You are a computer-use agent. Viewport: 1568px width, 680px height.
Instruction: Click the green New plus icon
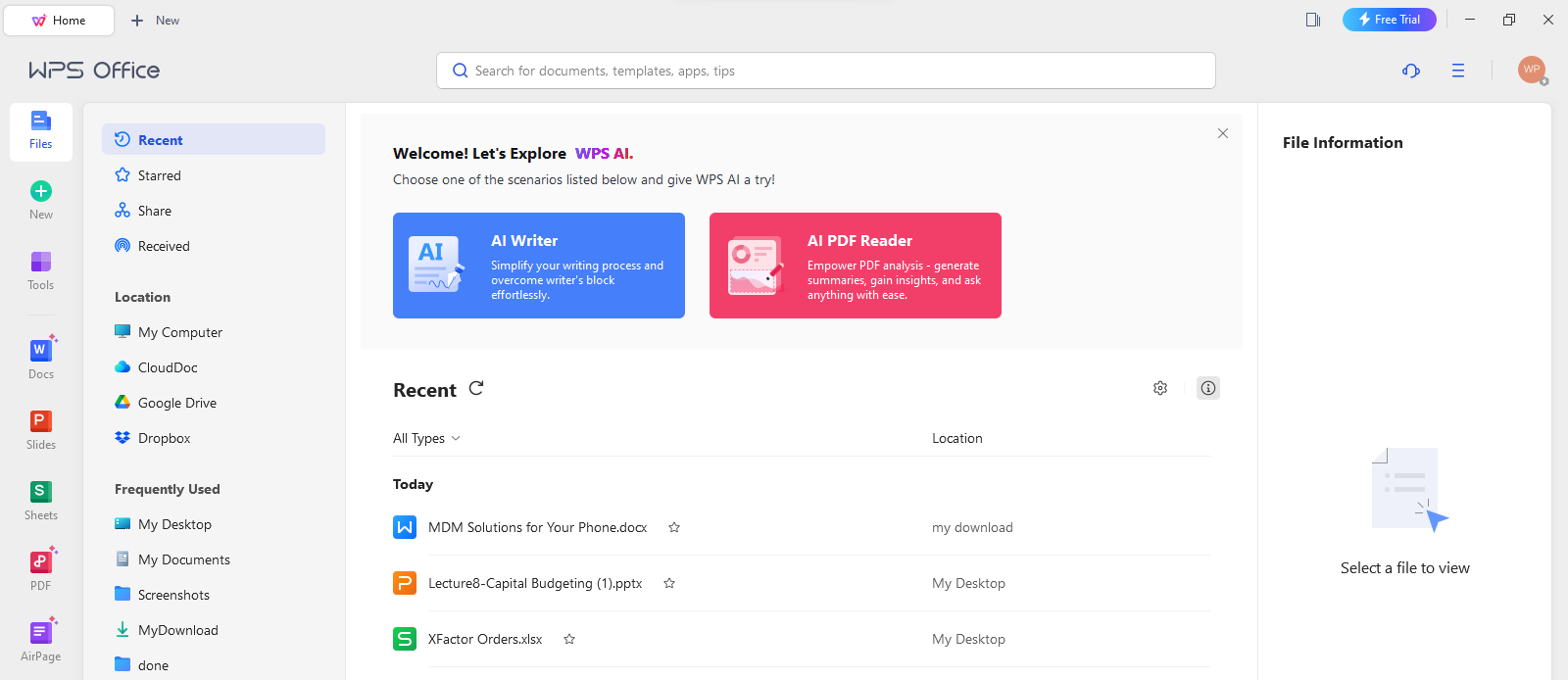point(41,191)
